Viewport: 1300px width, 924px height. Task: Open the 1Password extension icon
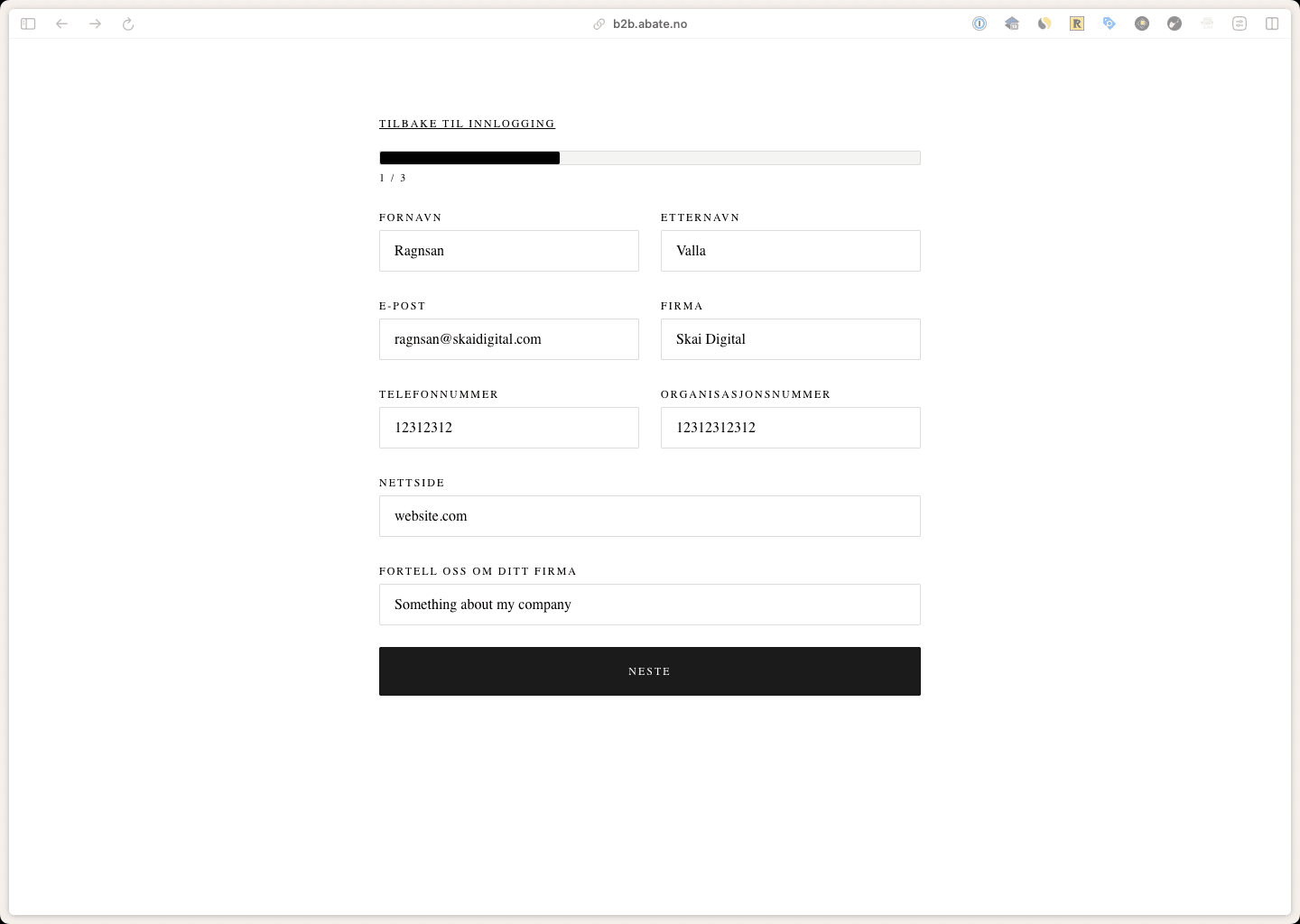point(980,24)
